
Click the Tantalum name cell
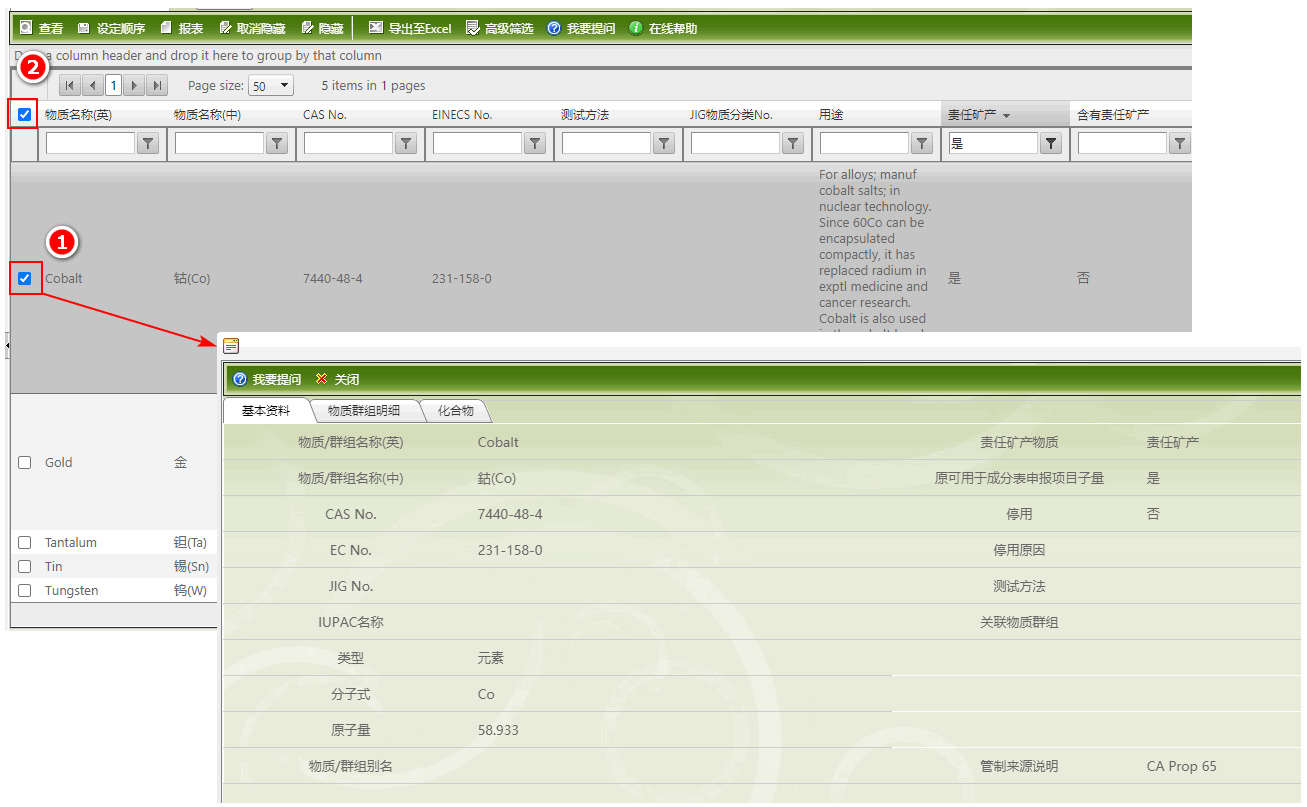tap(71, 543)
